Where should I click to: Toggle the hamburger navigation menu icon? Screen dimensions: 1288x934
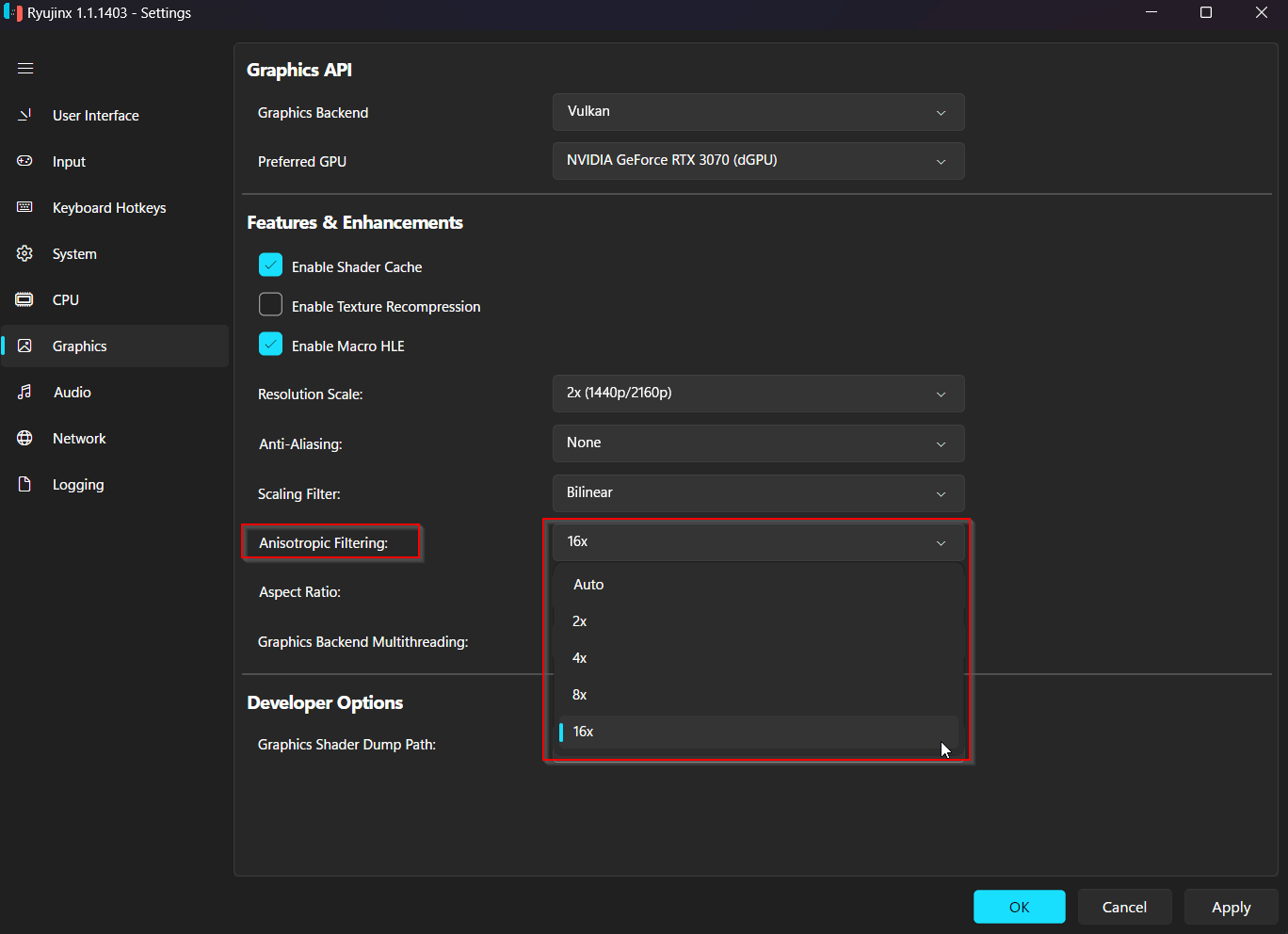(25, 69)
